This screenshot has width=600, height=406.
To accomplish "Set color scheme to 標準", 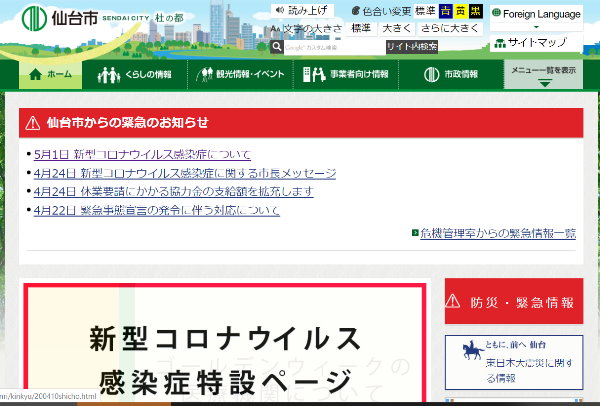I will (x=423, y=12).
